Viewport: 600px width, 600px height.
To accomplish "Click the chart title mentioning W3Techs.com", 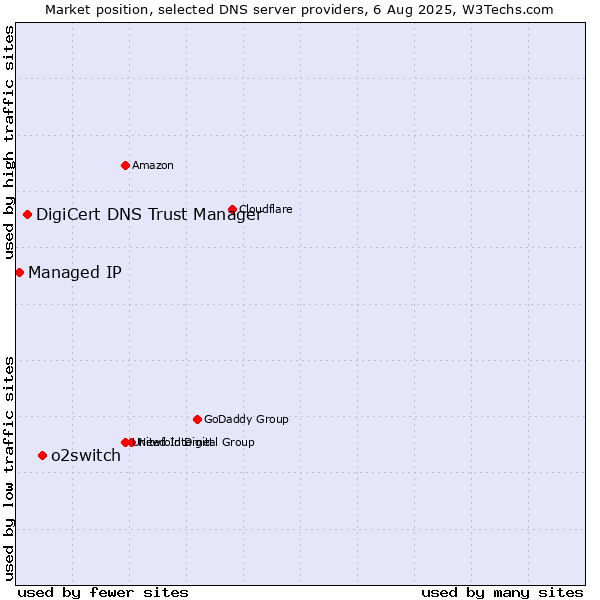I will pyautogui.click(x=299, y=10).
